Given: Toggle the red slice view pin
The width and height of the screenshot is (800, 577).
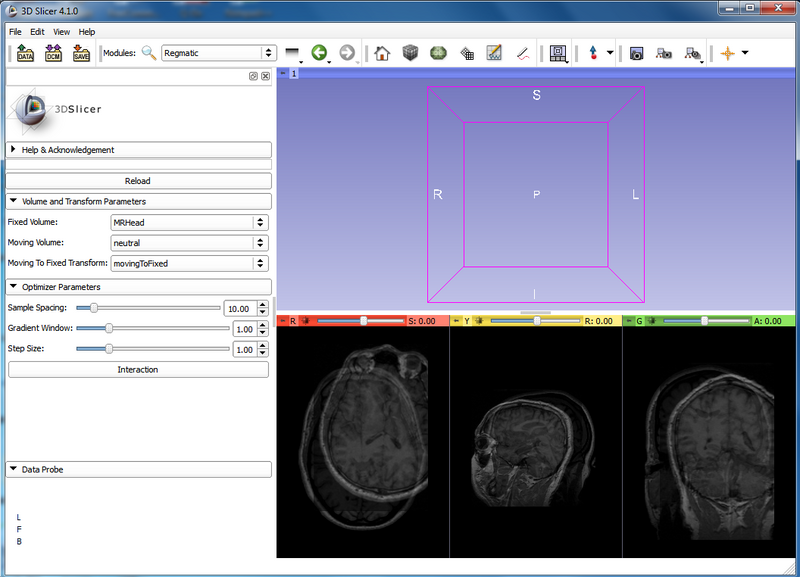Looking at the screenshot, I should [x=282, y=321].
